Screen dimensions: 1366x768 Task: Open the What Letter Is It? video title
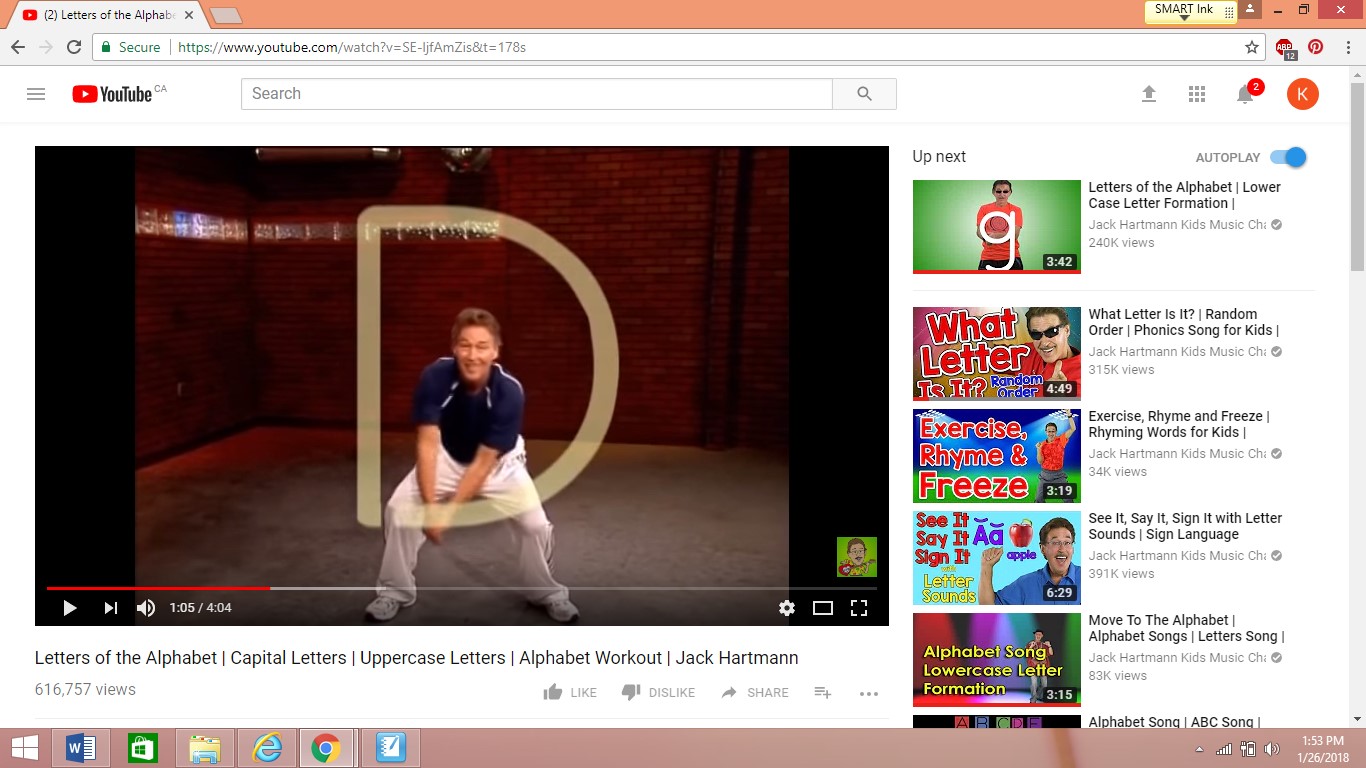pyautogui.click(x=1184, y=322)
